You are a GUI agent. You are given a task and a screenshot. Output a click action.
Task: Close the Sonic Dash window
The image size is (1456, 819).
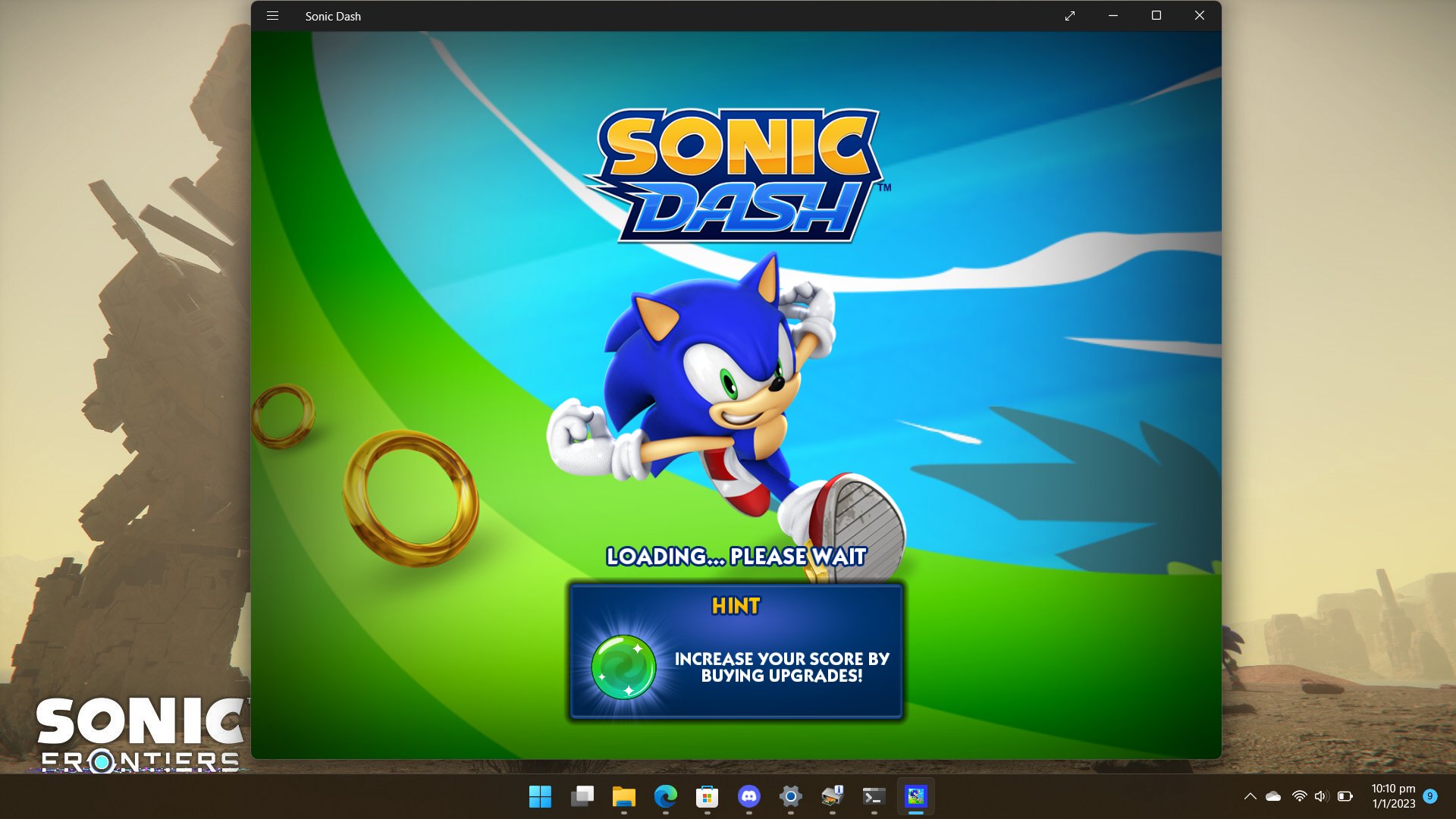pyautogui.click(x=1200, y=16)
